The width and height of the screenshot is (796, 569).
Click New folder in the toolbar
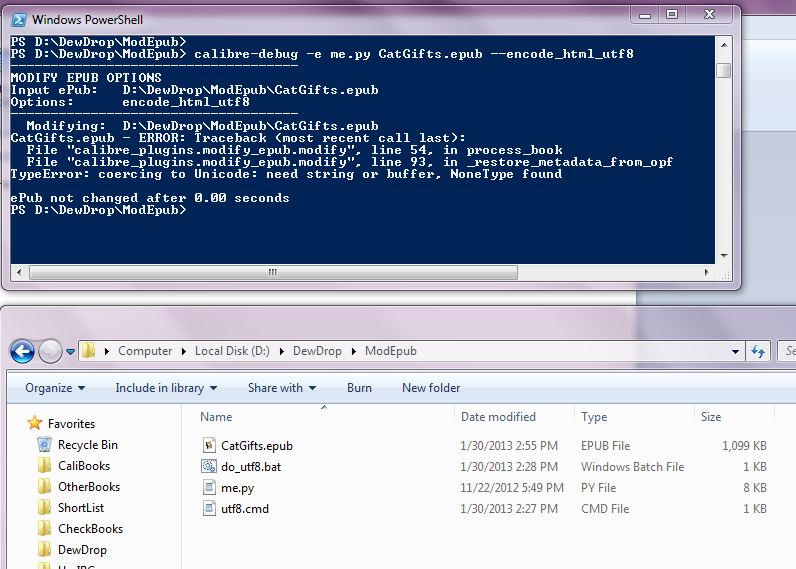click(x=431, y=388)
